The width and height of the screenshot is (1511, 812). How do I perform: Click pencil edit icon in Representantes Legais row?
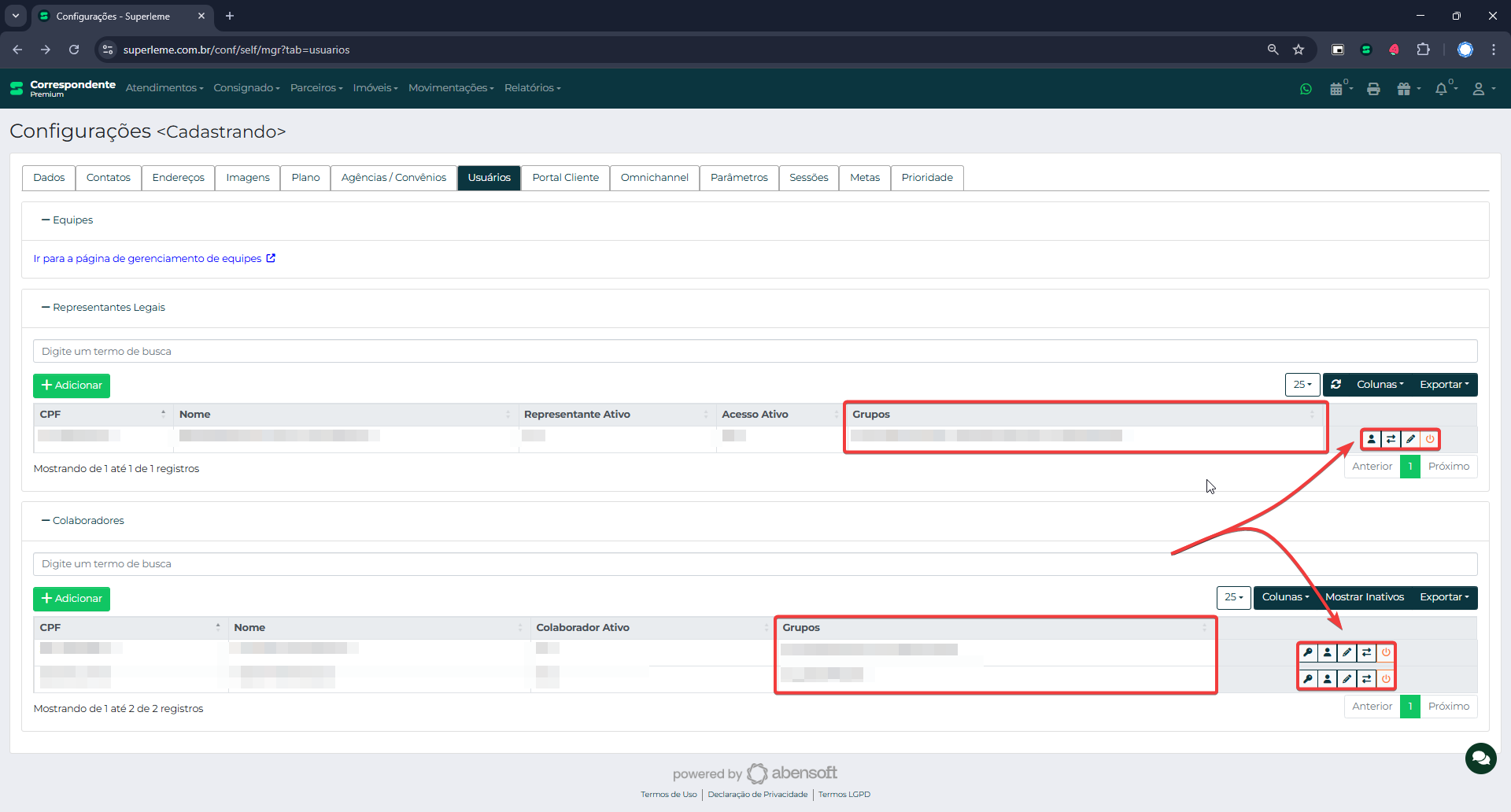1410,439
